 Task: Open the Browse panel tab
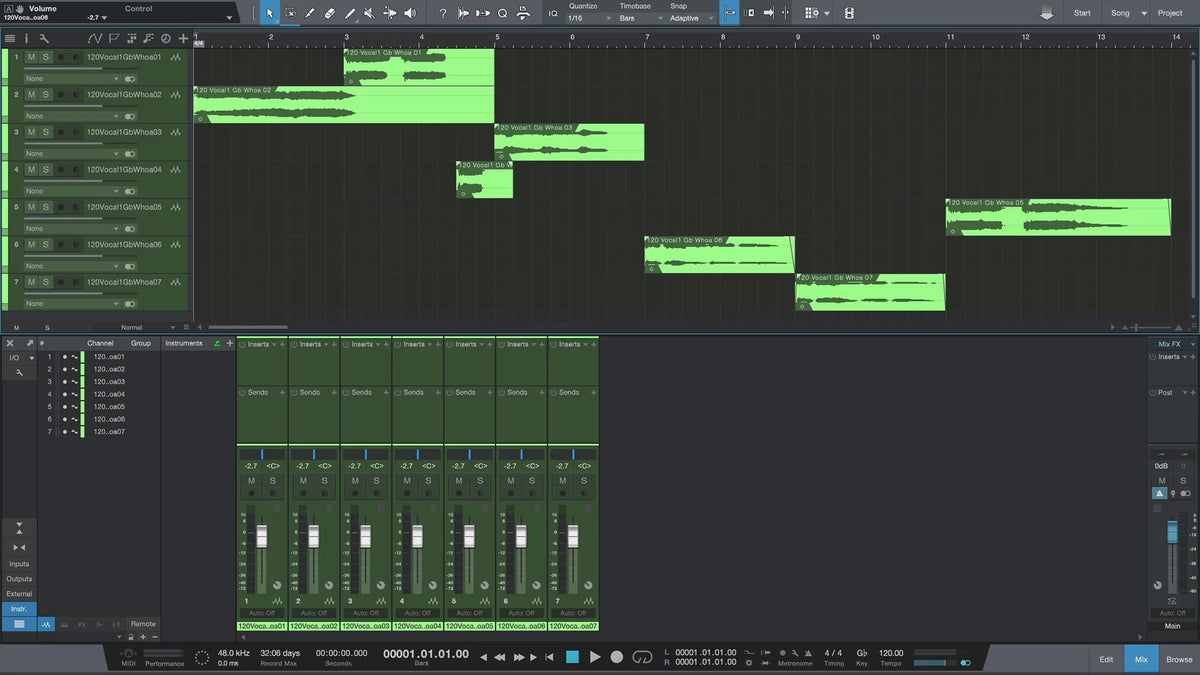[1179, 659]
